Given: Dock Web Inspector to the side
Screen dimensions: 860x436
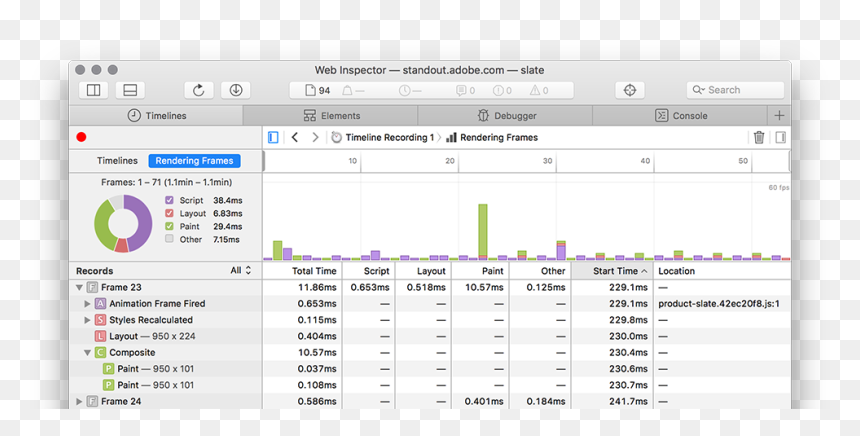Looking at the screenshot, I should (x=93, y=90).
